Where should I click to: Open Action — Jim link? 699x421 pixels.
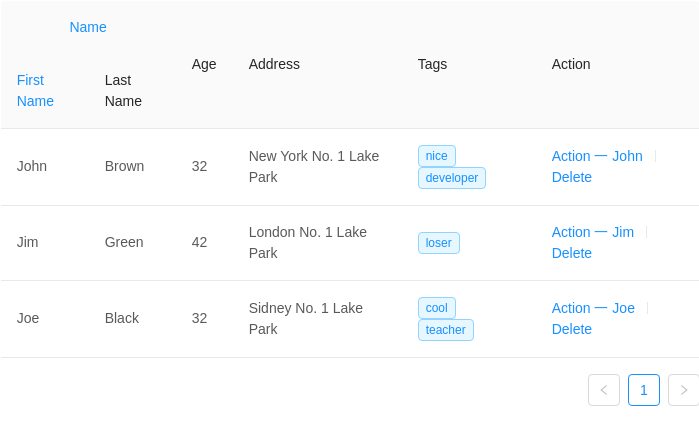point(592,232)
